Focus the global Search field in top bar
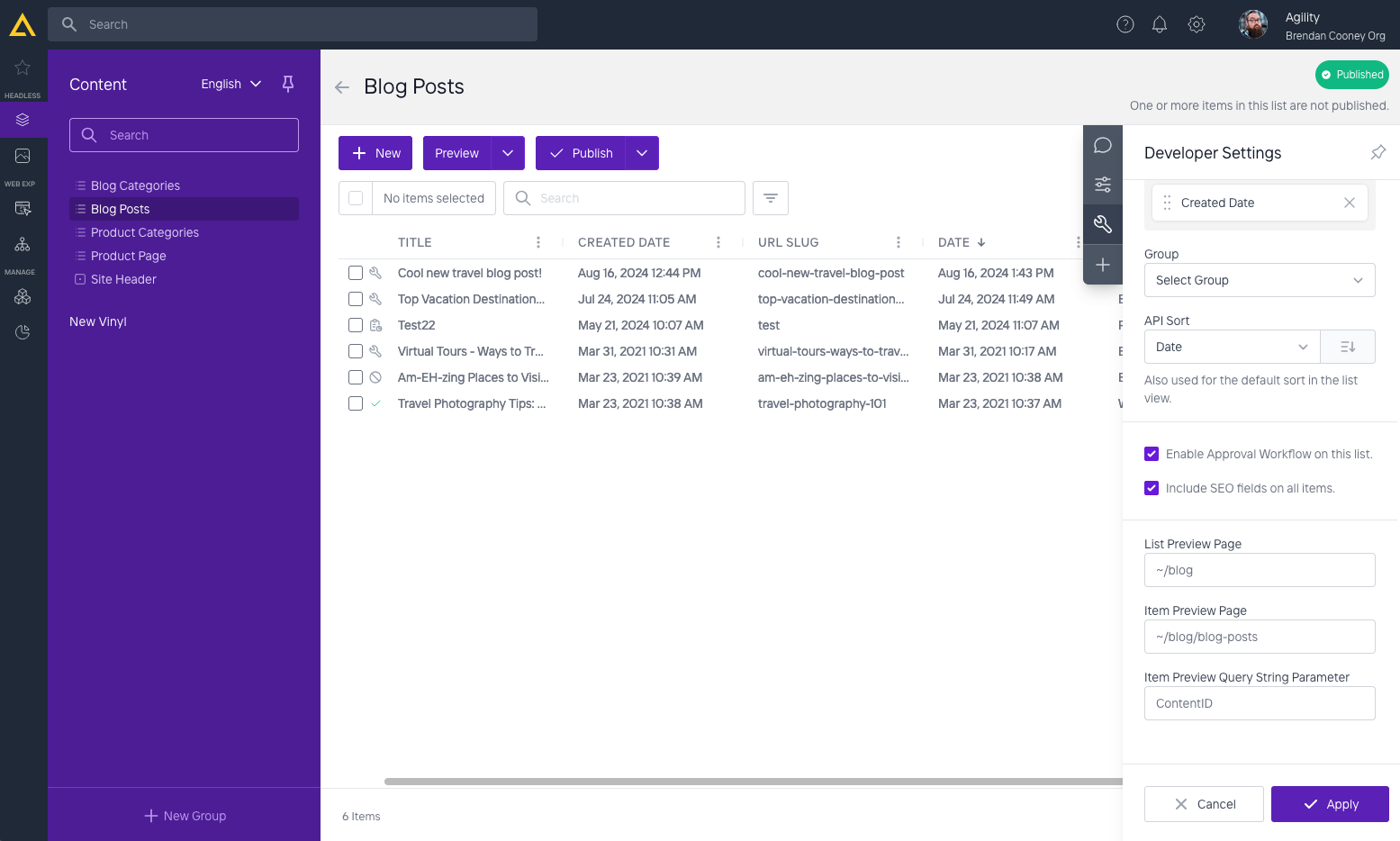1400x841 pixels. click(293, 24)
